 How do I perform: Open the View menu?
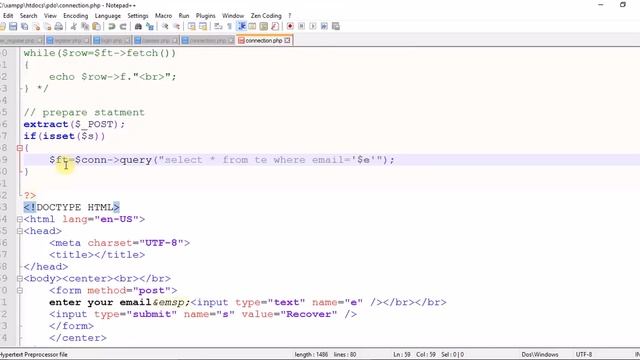pos(50,16)
